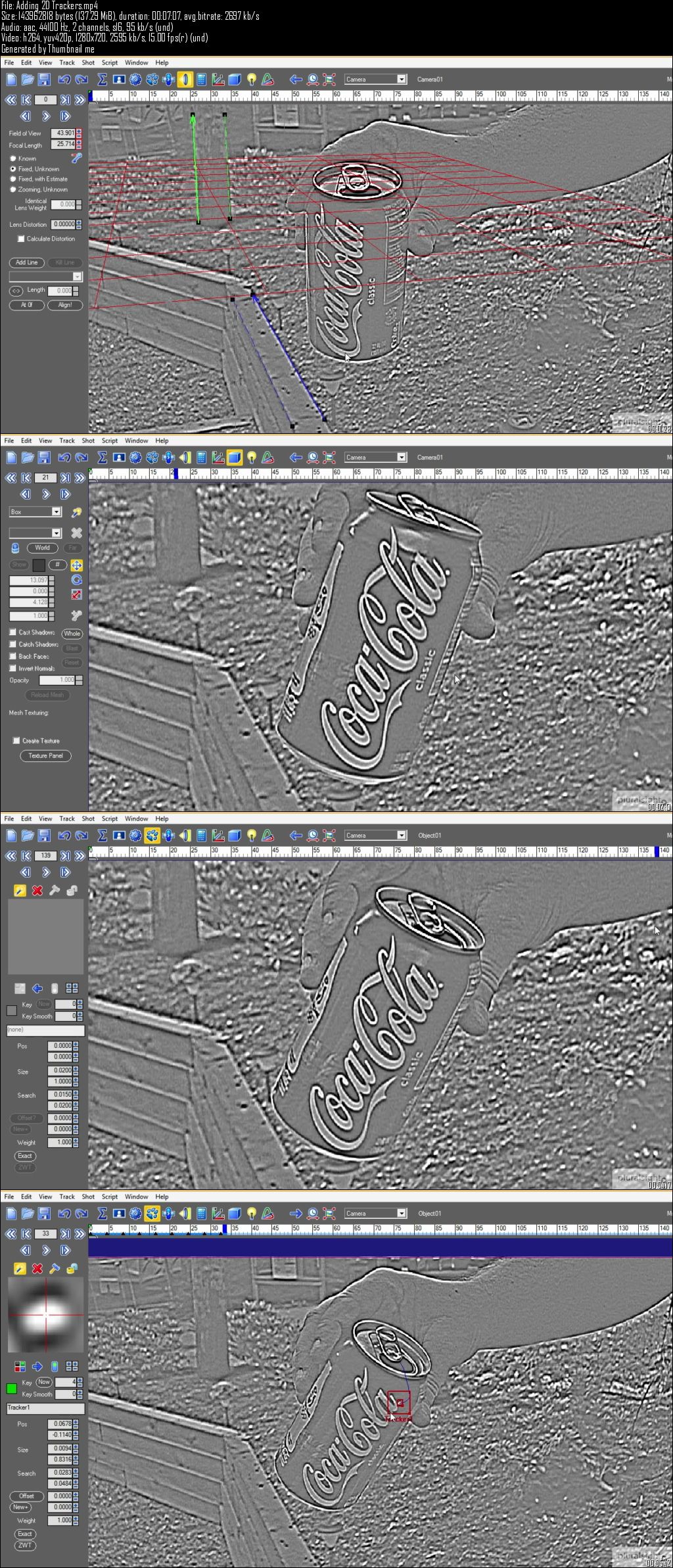673x1568 pixels.
Task: Open File menu in frame 0 view
Action: [9, 63]
